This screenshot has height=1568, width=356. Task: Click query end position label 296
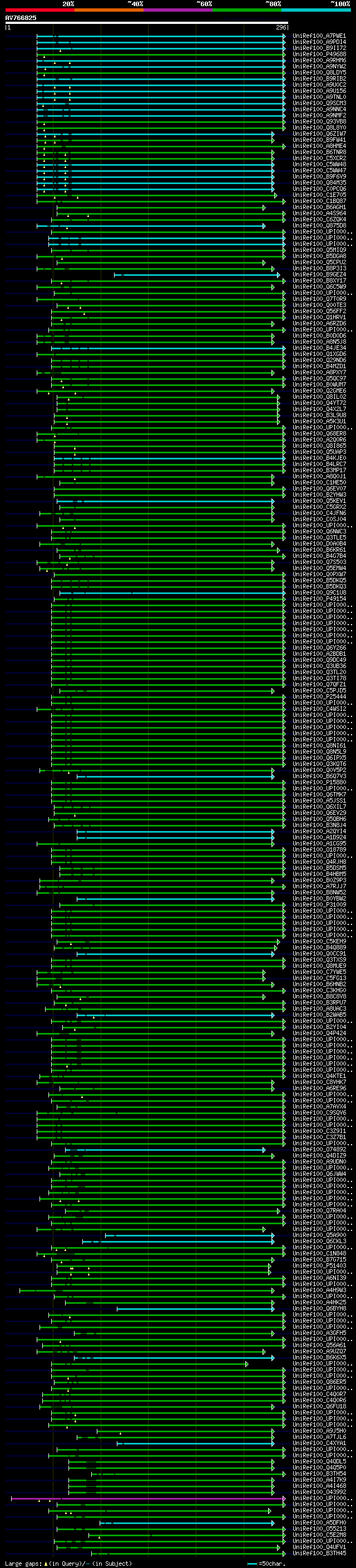280,27
